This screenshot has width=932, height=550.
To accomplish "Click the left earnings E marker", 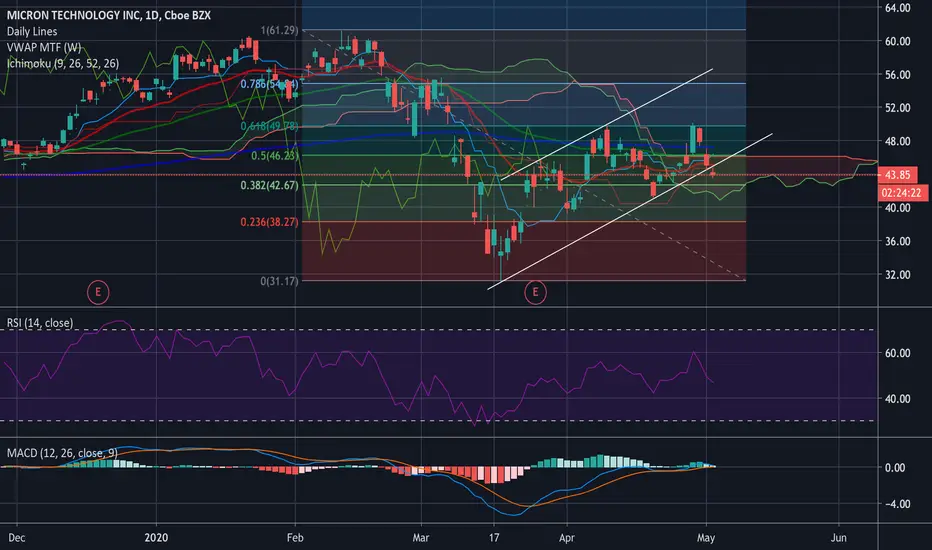I will click(98, 292).
